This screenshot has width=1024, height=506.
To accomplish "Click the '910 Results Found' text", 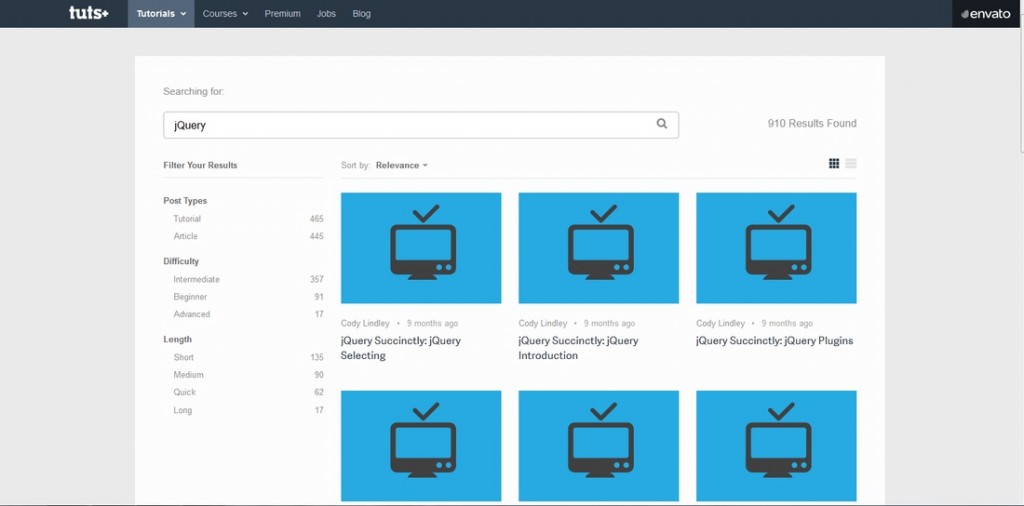I will coord(812,123).
